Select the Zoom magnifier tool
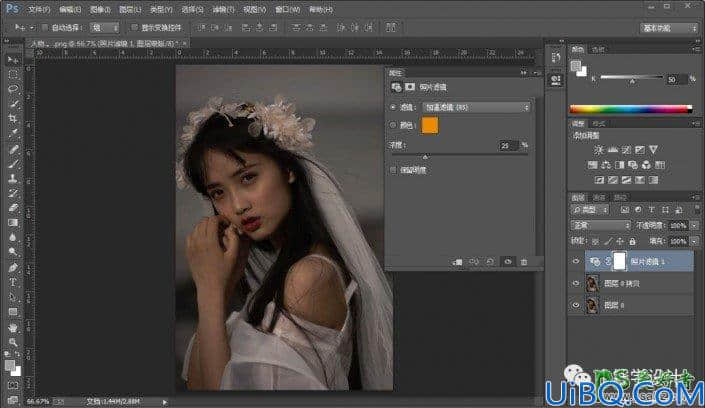This screenshot has width=705, height=408. tap(13, 342)
